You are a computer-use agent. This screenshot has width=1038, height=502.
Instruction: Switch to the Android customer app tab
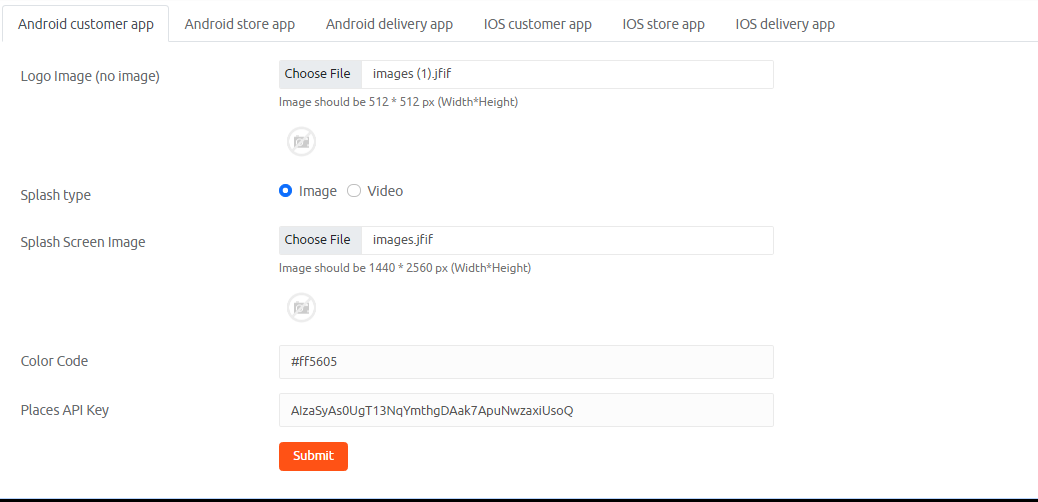coord(86,24)
